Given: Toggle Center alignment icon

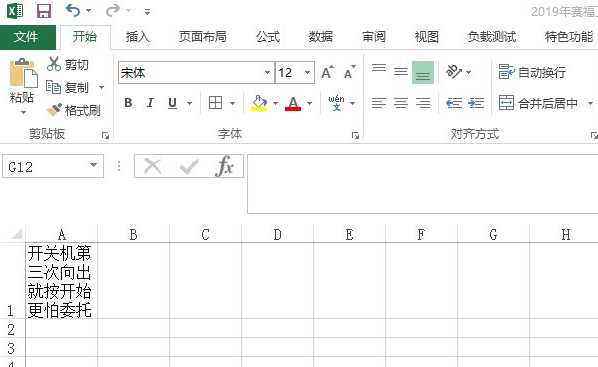Looking at the screenshot, I should pos(401,103).
